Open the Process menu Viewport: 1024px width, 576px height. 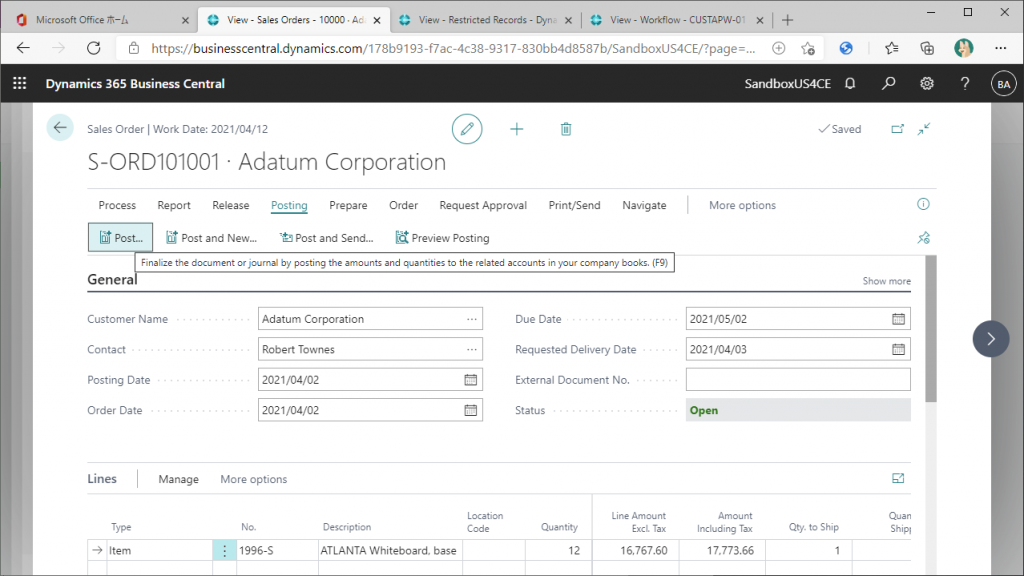tap(117, 205)
